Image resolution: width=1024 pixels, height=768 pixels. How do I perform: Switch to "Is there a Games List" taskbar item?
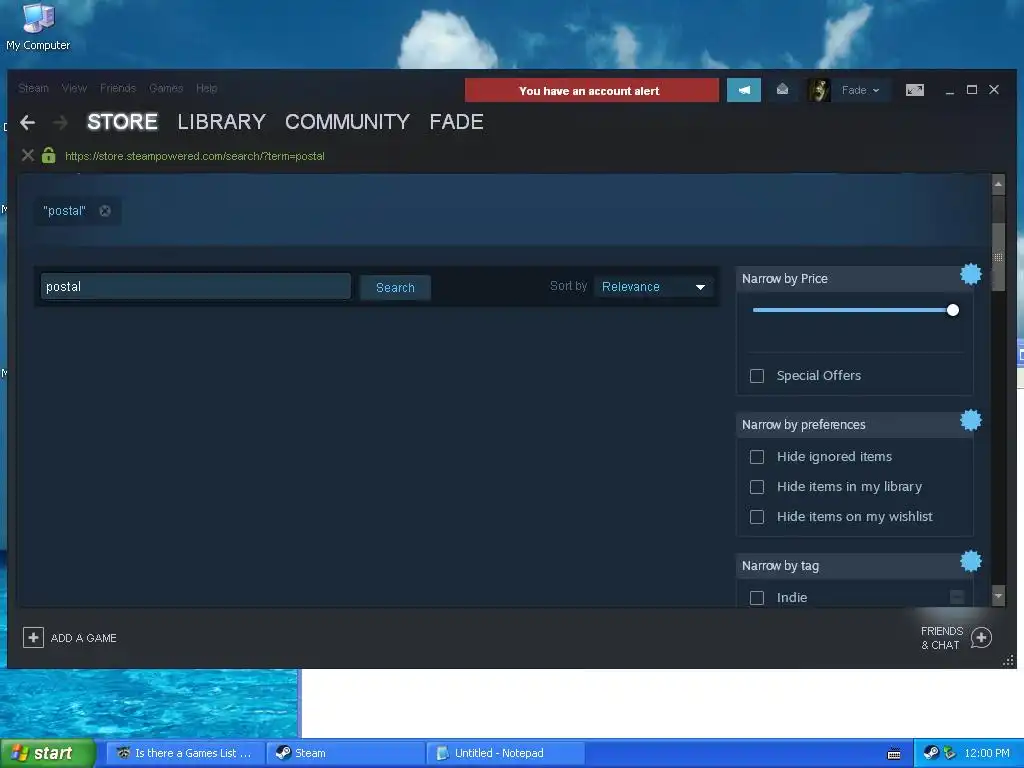(186, 753)
